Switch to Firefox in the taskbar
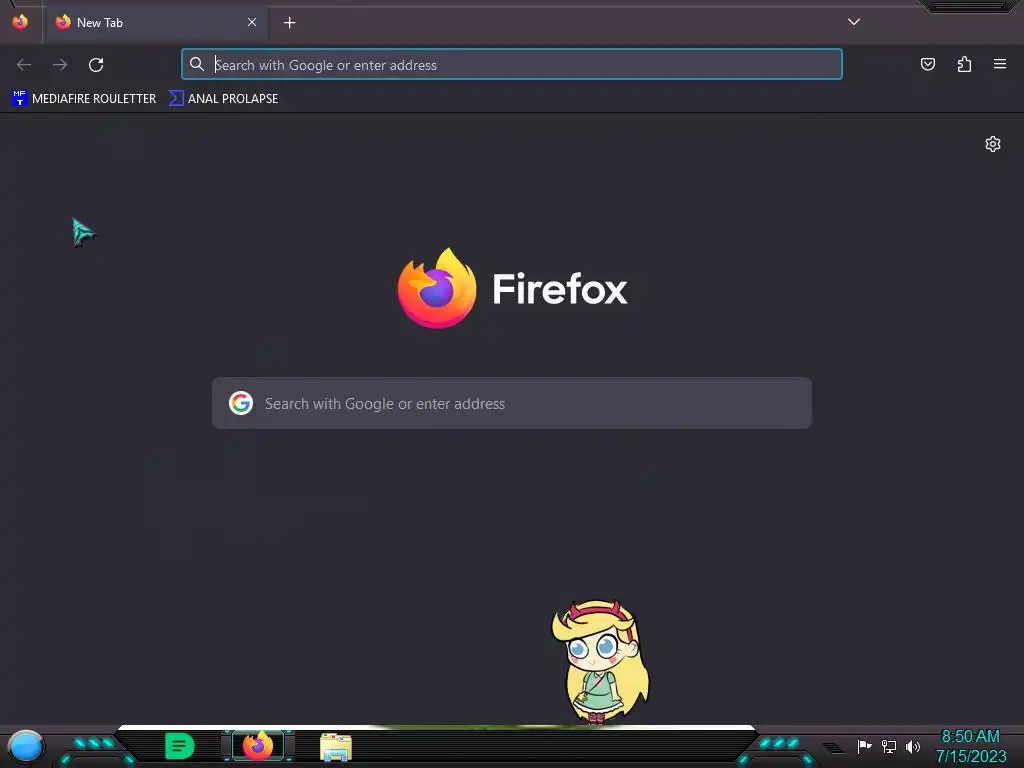 click(258, 746)
